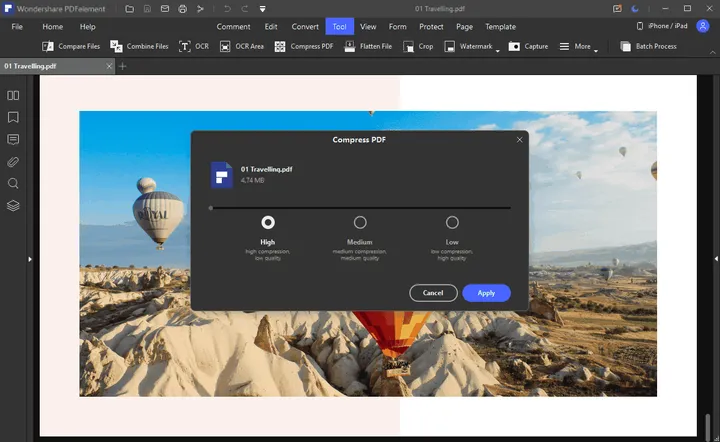Cancel the Compress PDF dialog
The height and width of the screenshot is (442, 720).
[x=433, y=293]
